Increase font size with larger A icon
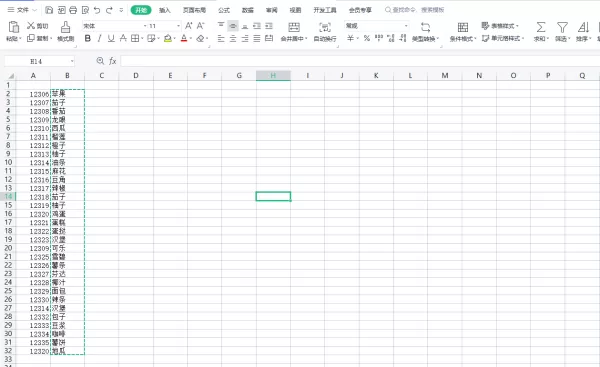Viewport: 600px width, 367px height. [x=189, y=26]
